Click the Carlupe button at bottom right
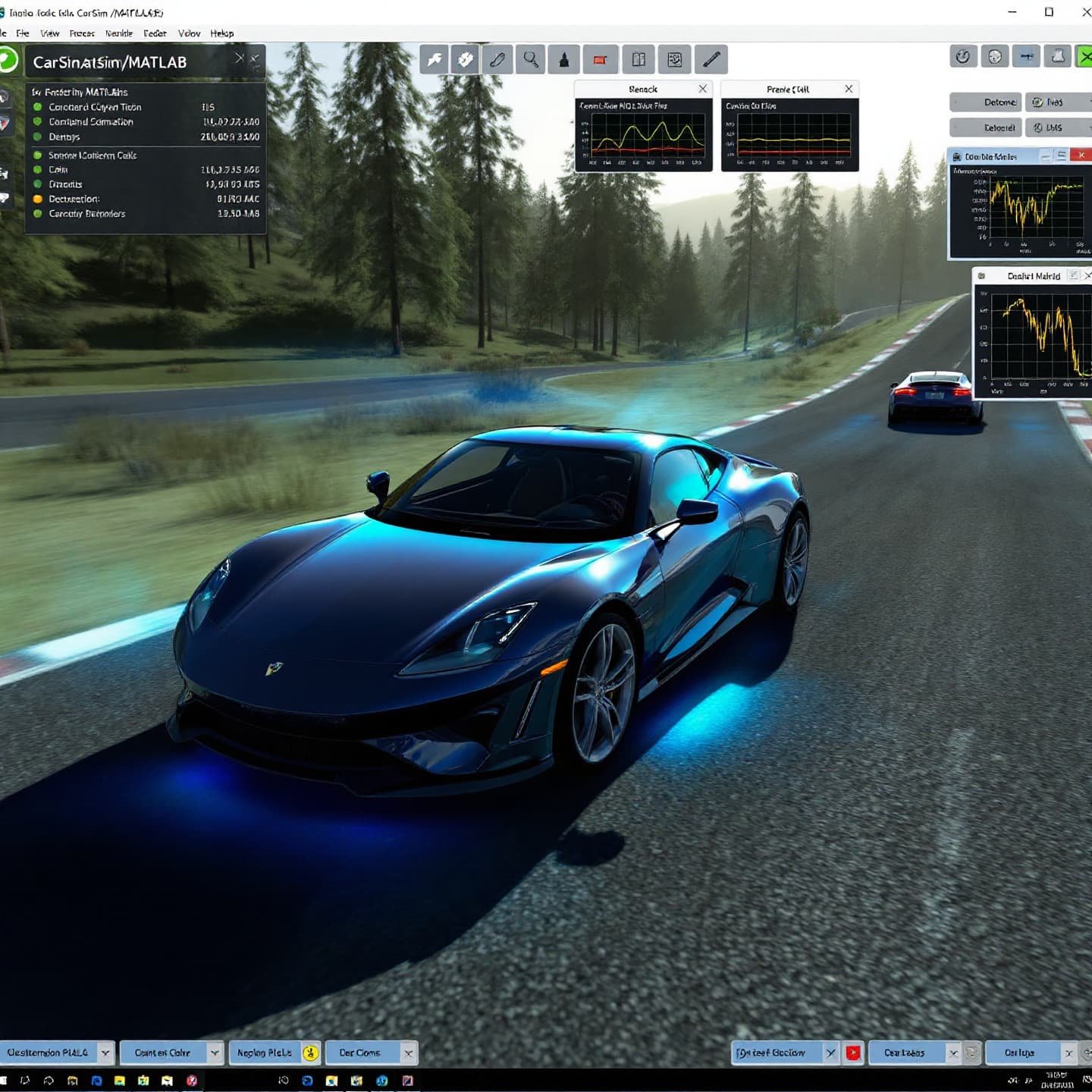 pos(1020,1053)
